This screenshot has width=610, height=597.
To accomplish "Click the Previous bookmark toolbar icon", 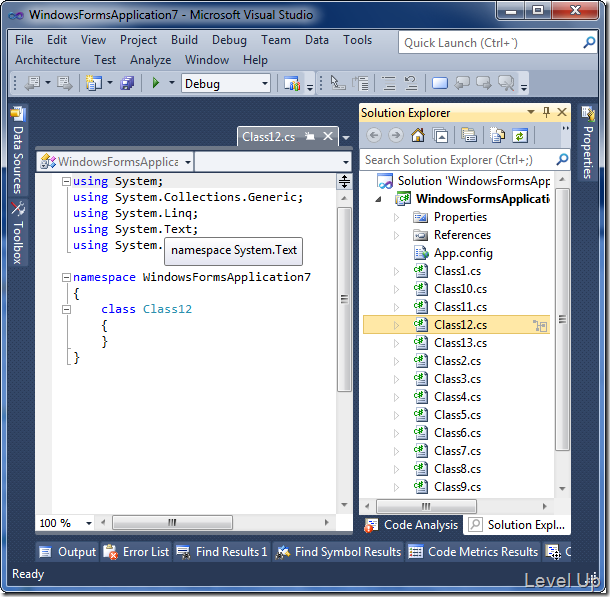I will [462, 83].
